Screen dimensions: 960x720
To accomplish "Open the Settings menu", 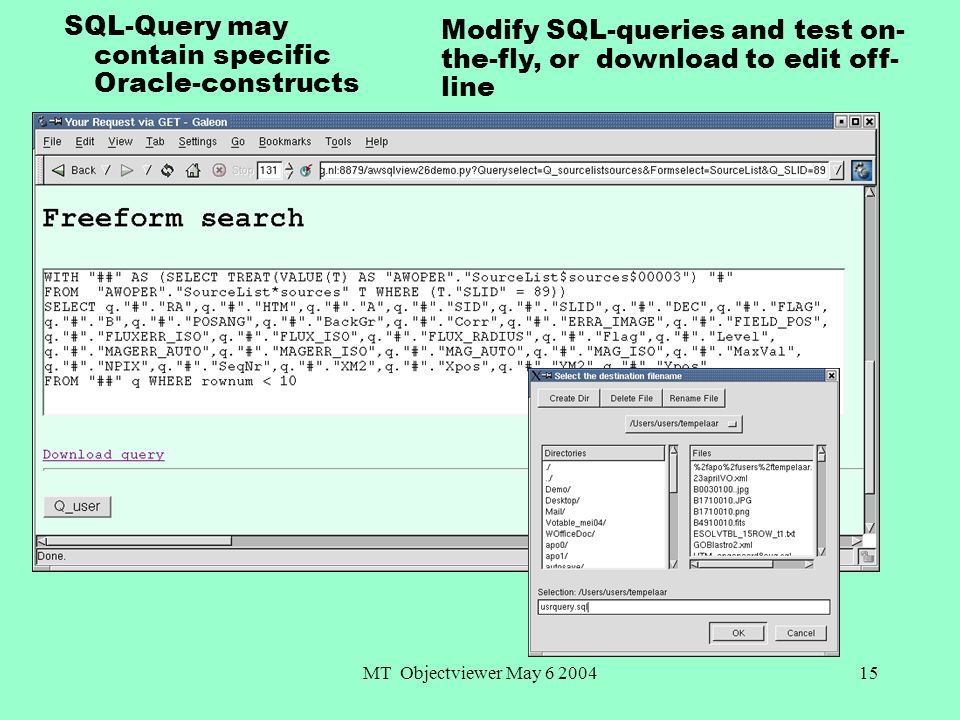I will tap(197, 141).
